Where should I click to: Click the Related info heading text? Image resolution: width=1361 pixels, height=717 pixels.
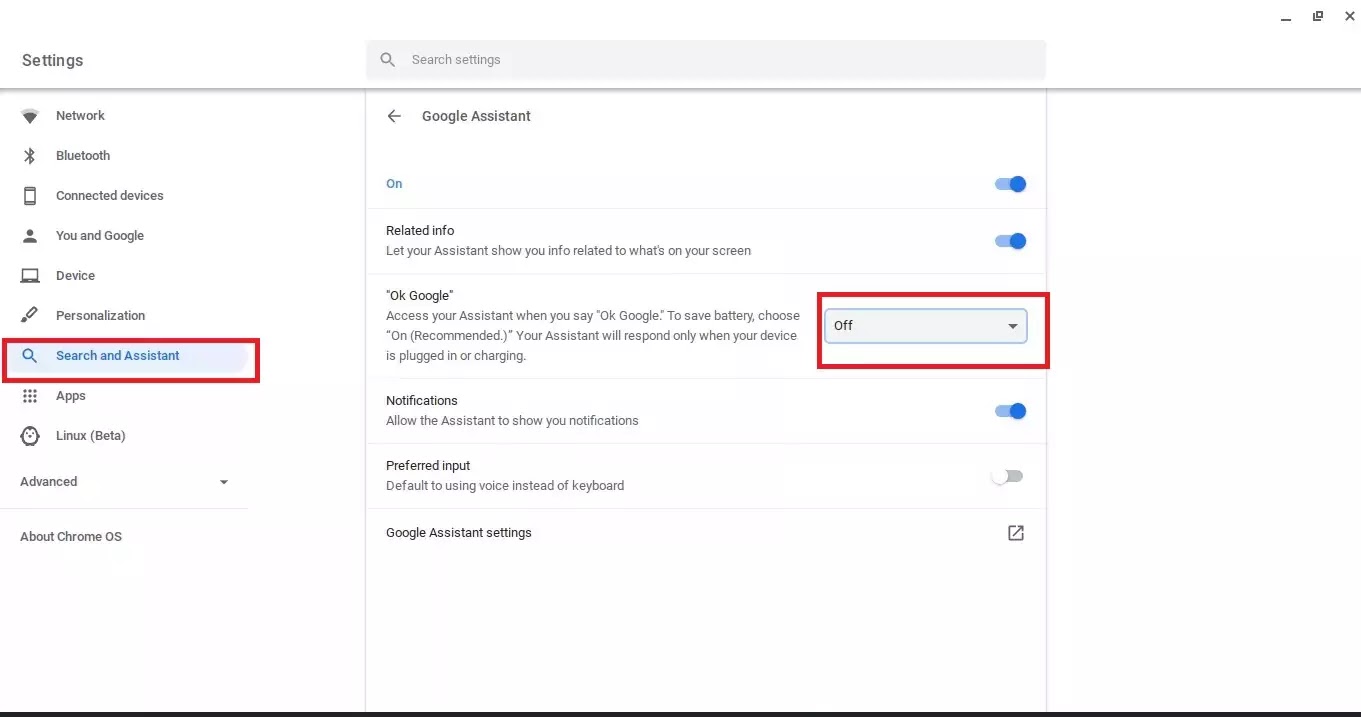pyautogui.click(x=420, y=231)
